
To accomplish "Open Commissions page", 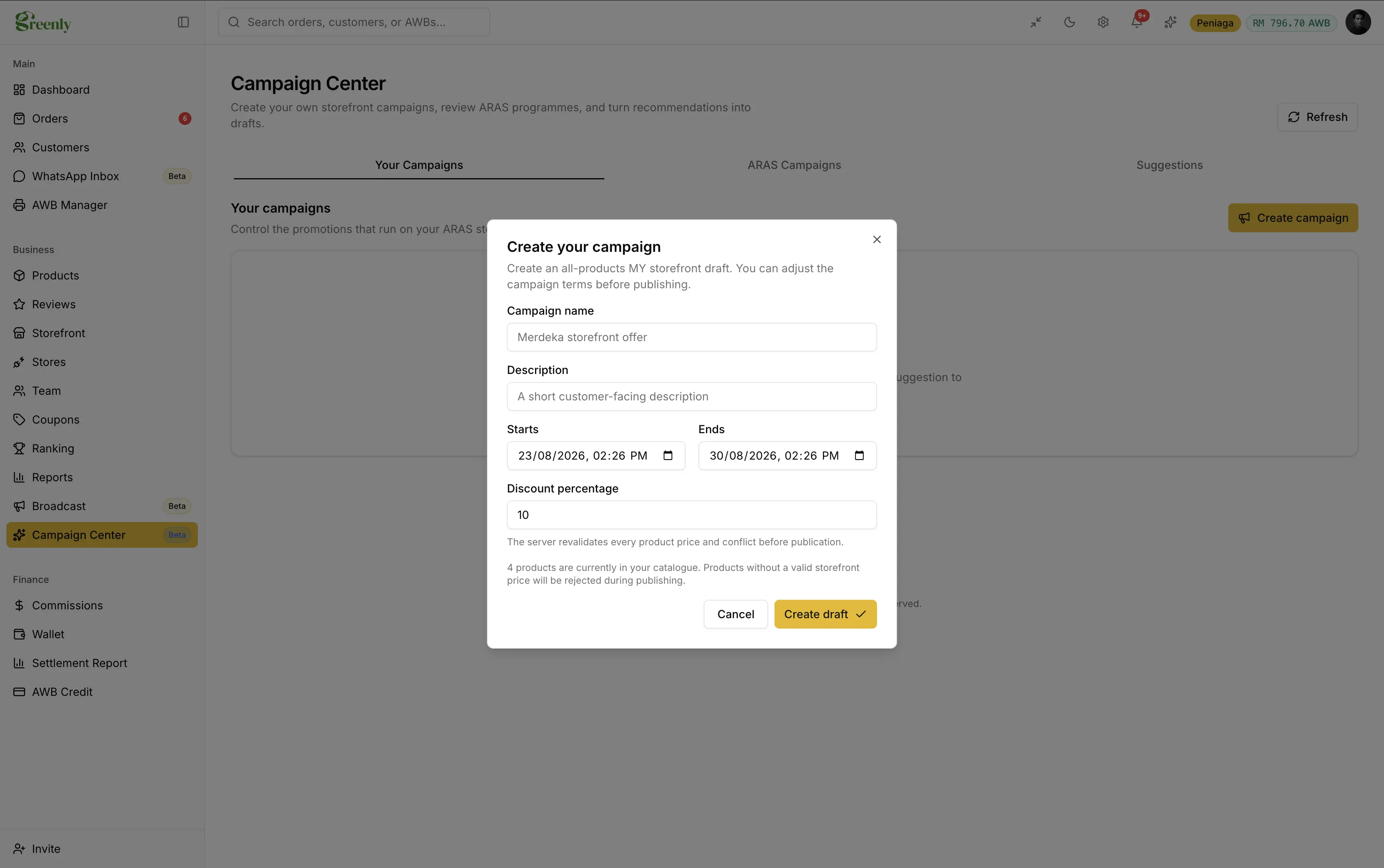I will pos(102,606).
